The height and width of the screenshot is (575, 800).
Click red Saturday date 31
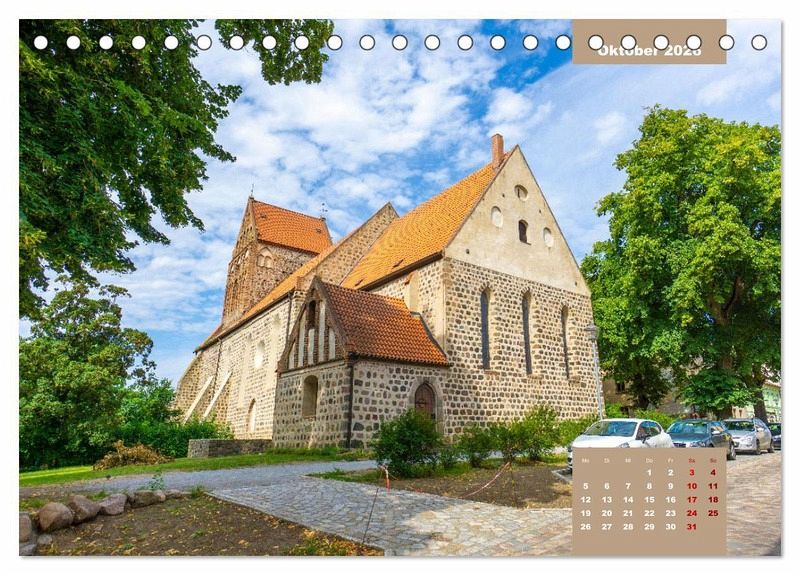point(691,526)
